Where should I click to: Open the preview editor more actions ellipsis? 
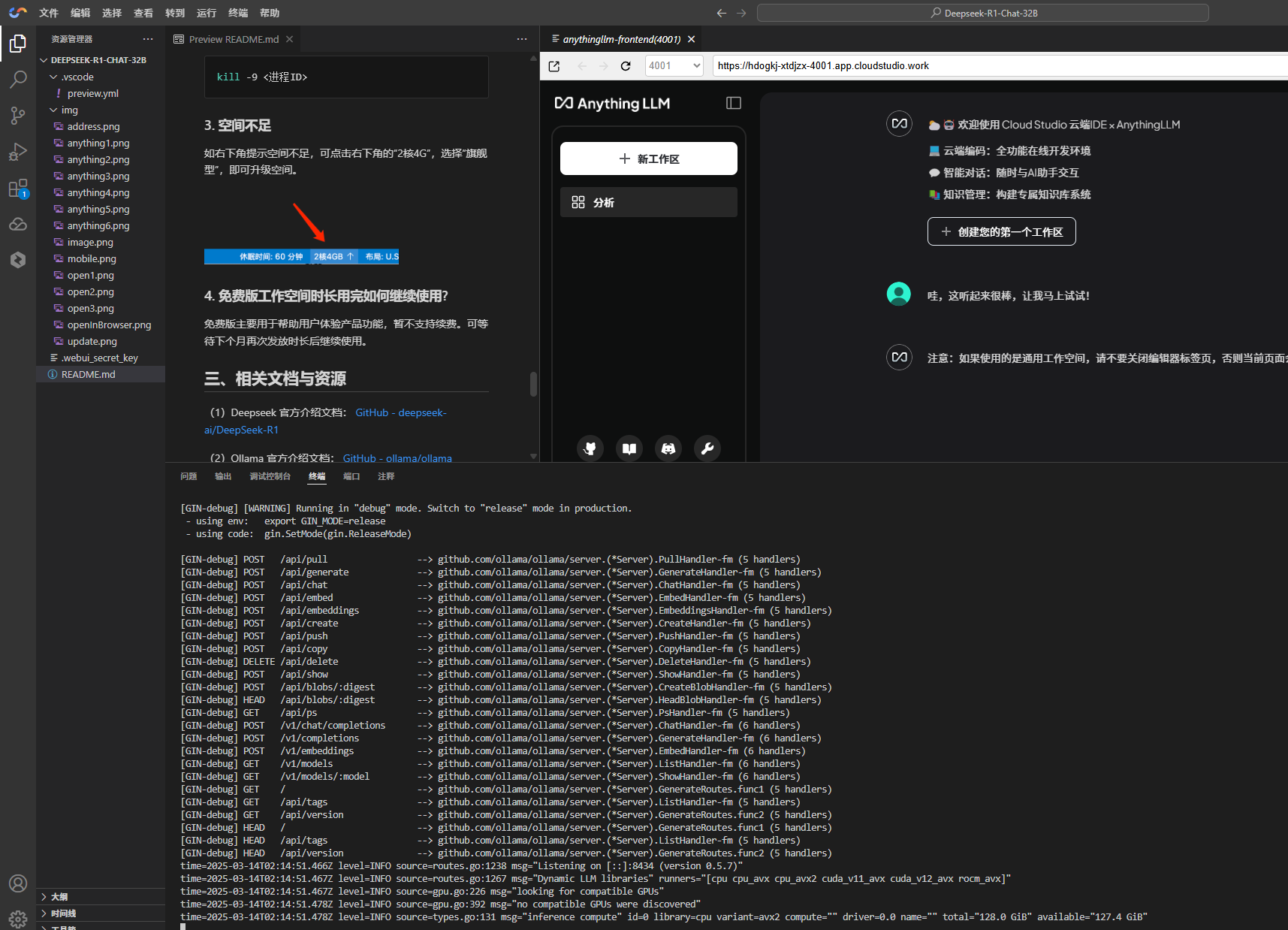tap(522, 39)
